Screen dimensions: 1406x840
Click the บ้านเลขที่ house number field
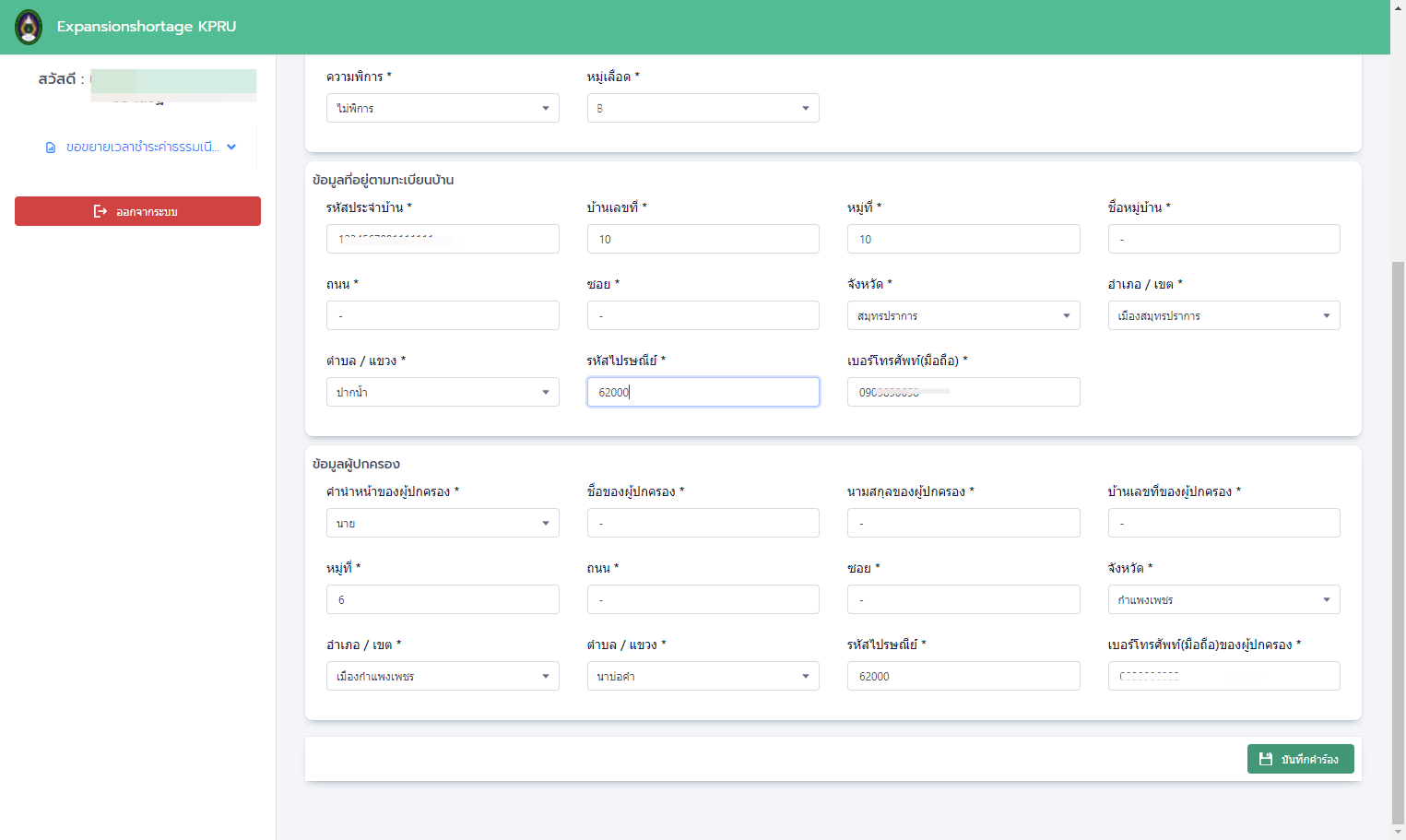pos(703,239)
